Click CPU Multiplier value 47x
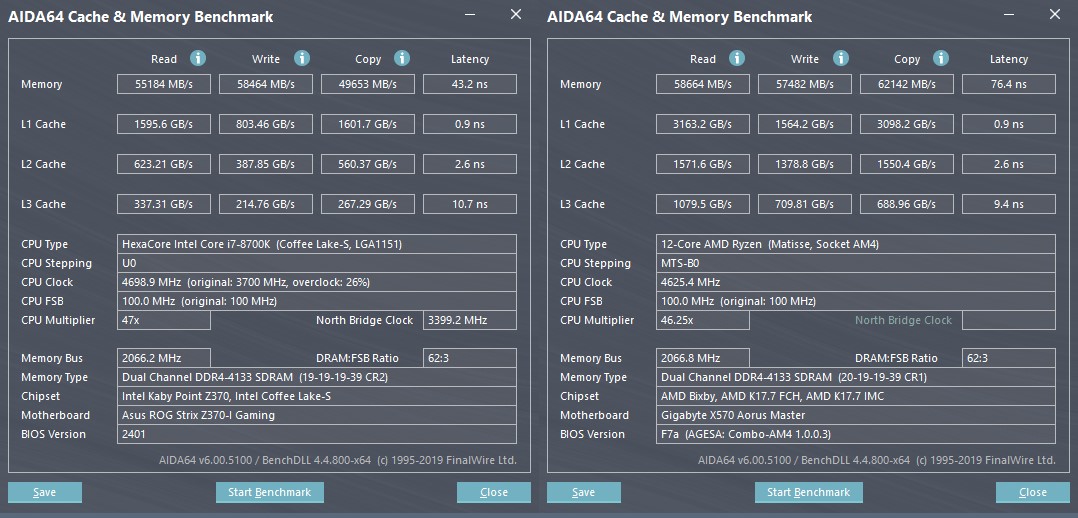Screen dimensions: 1078x518 [164, 320]
